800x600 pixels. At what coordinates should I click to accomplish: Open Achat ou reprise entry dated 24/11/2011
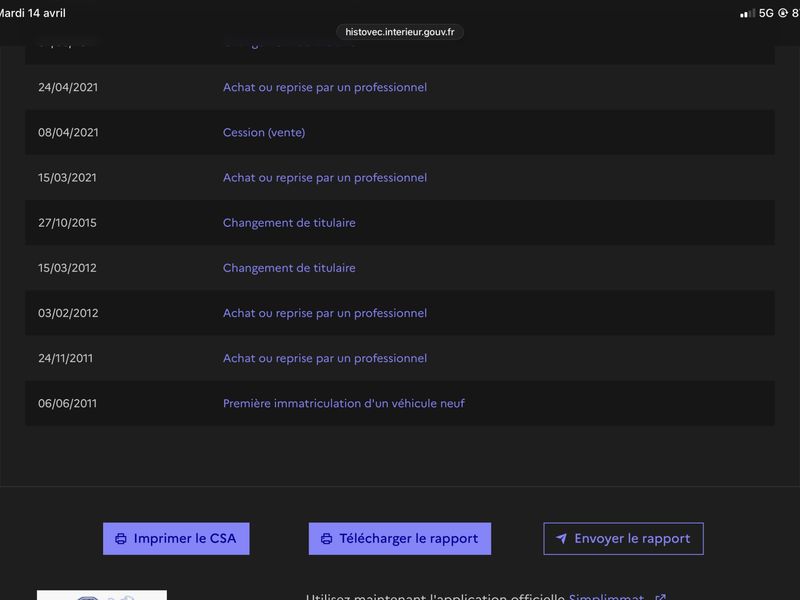324,358
